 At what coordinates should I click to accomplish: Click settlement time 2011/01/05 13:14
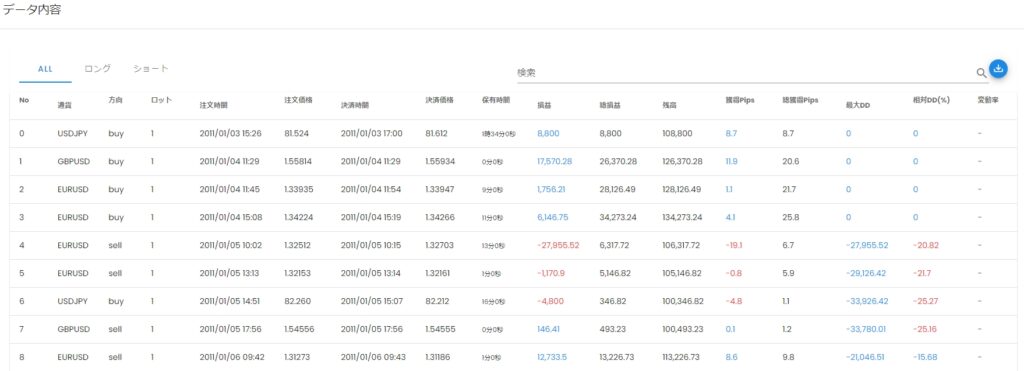pos(372,274)
